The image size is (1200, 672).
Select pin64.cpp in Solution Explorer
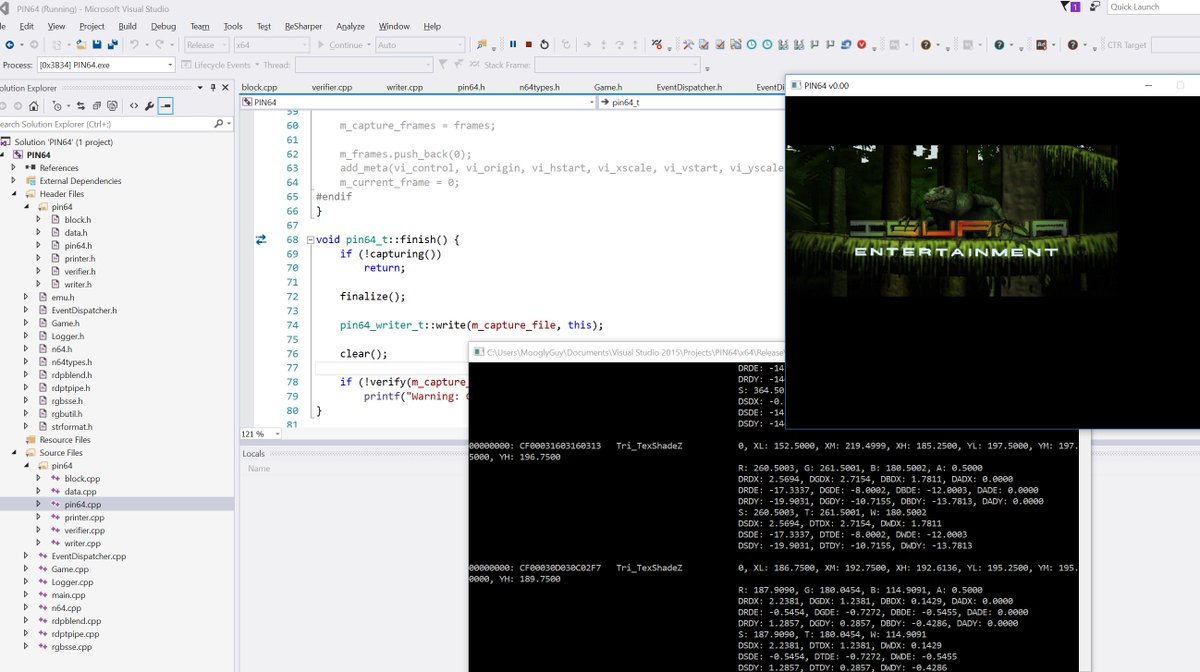pos(83,505)
